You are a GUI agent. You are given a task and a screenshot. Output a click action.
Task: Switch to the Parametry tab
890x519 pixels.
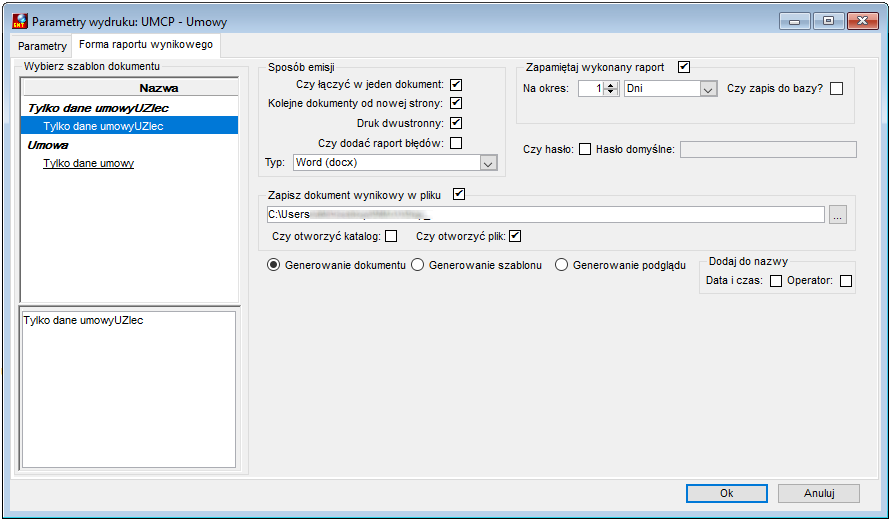[42, 46]
